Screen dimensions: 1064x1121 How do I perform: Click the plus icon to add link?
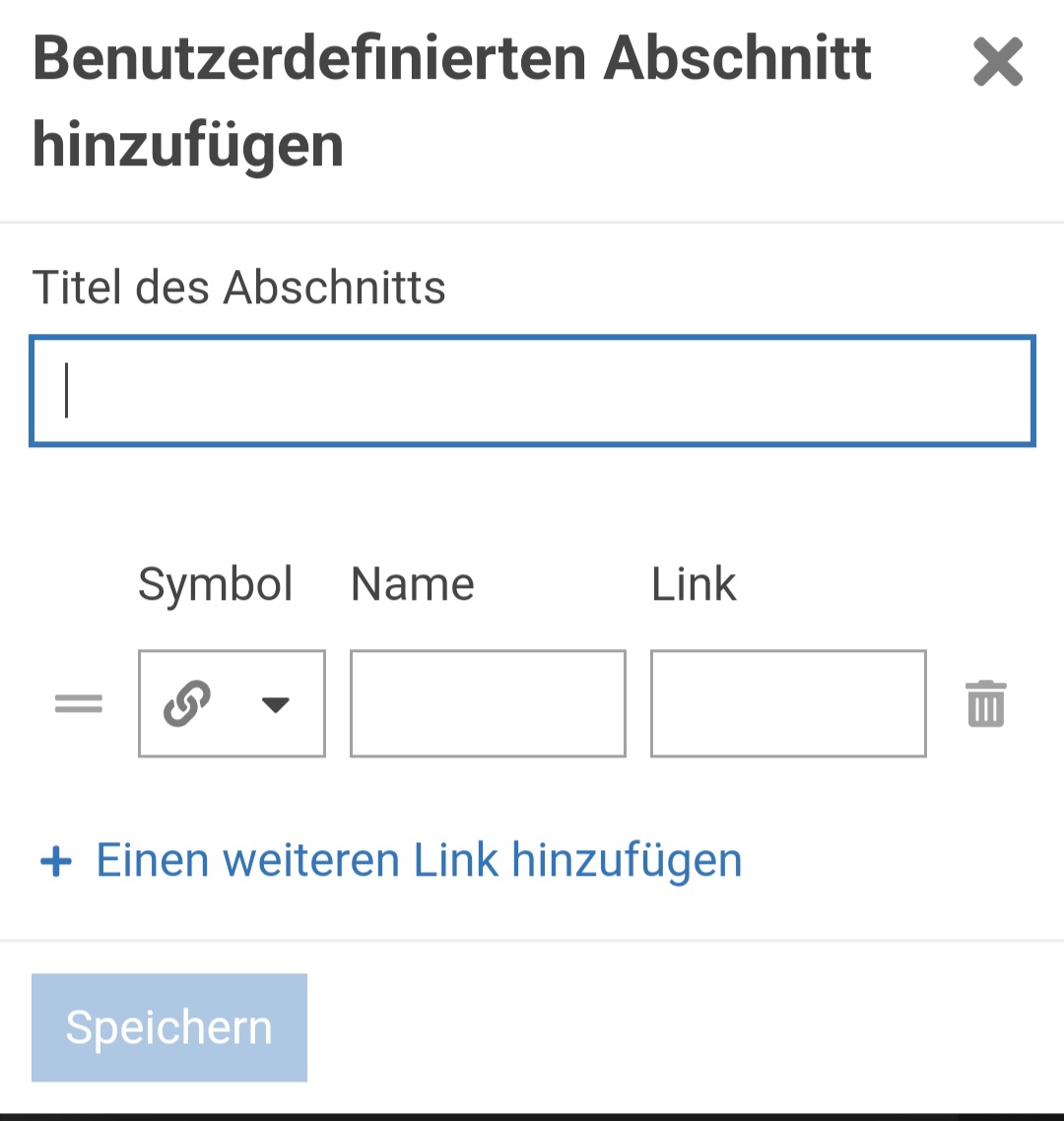pyautogui.click(x=56, y=862)
